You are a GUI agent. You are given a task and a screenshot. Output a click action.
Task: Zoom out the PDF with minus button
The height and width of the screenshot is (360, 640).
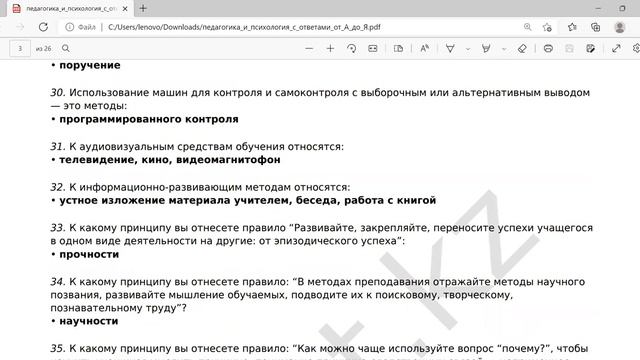(309, 49)
